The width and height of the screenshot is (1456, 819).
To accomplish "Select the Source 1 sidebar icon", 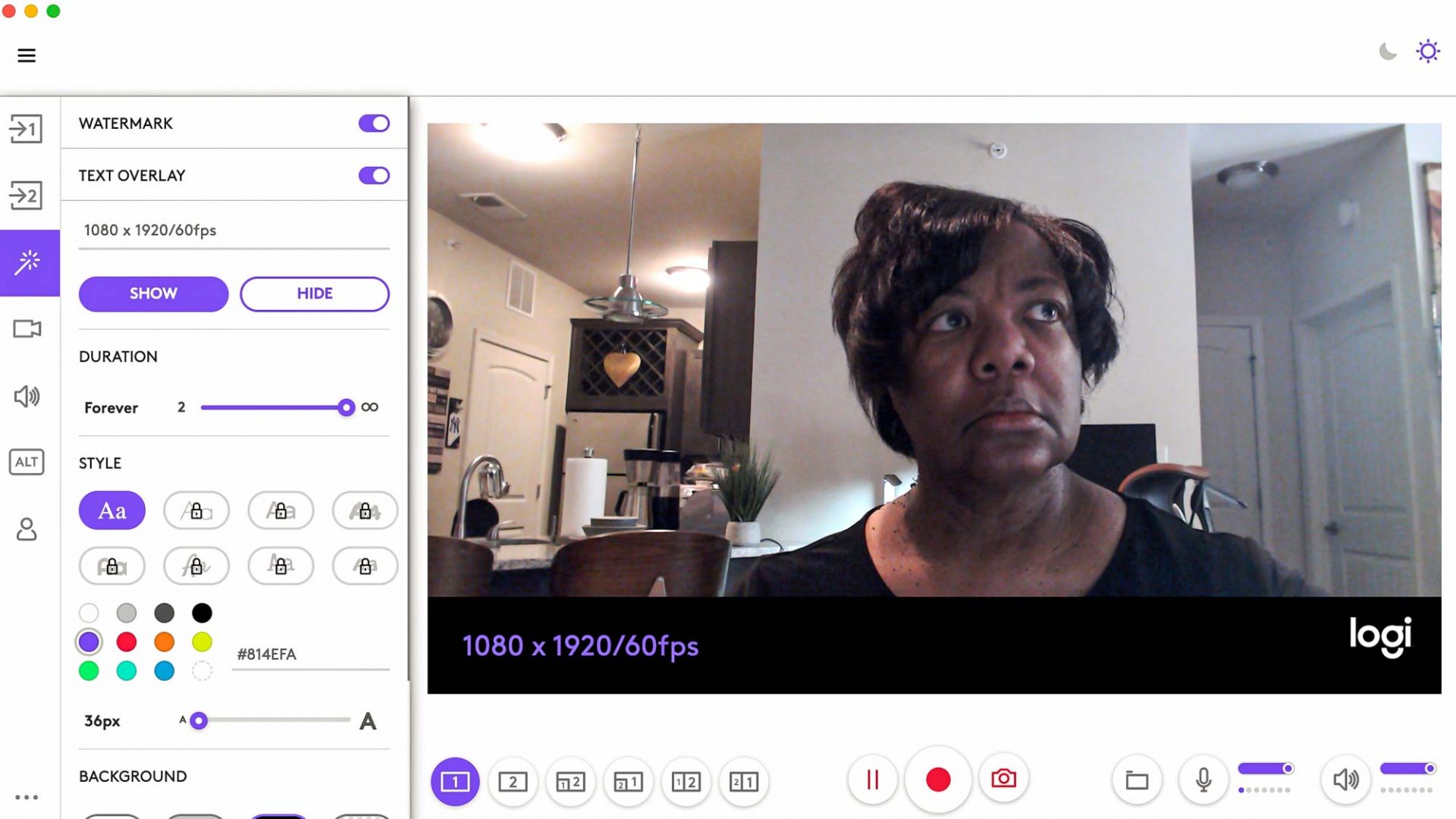I will point(26,129).
